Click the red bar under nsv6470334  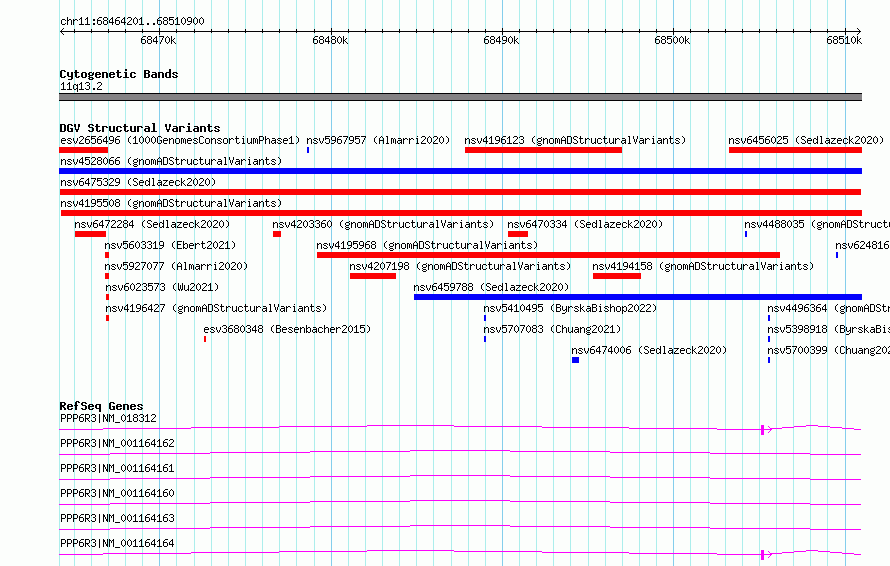(x=518, y=234)
